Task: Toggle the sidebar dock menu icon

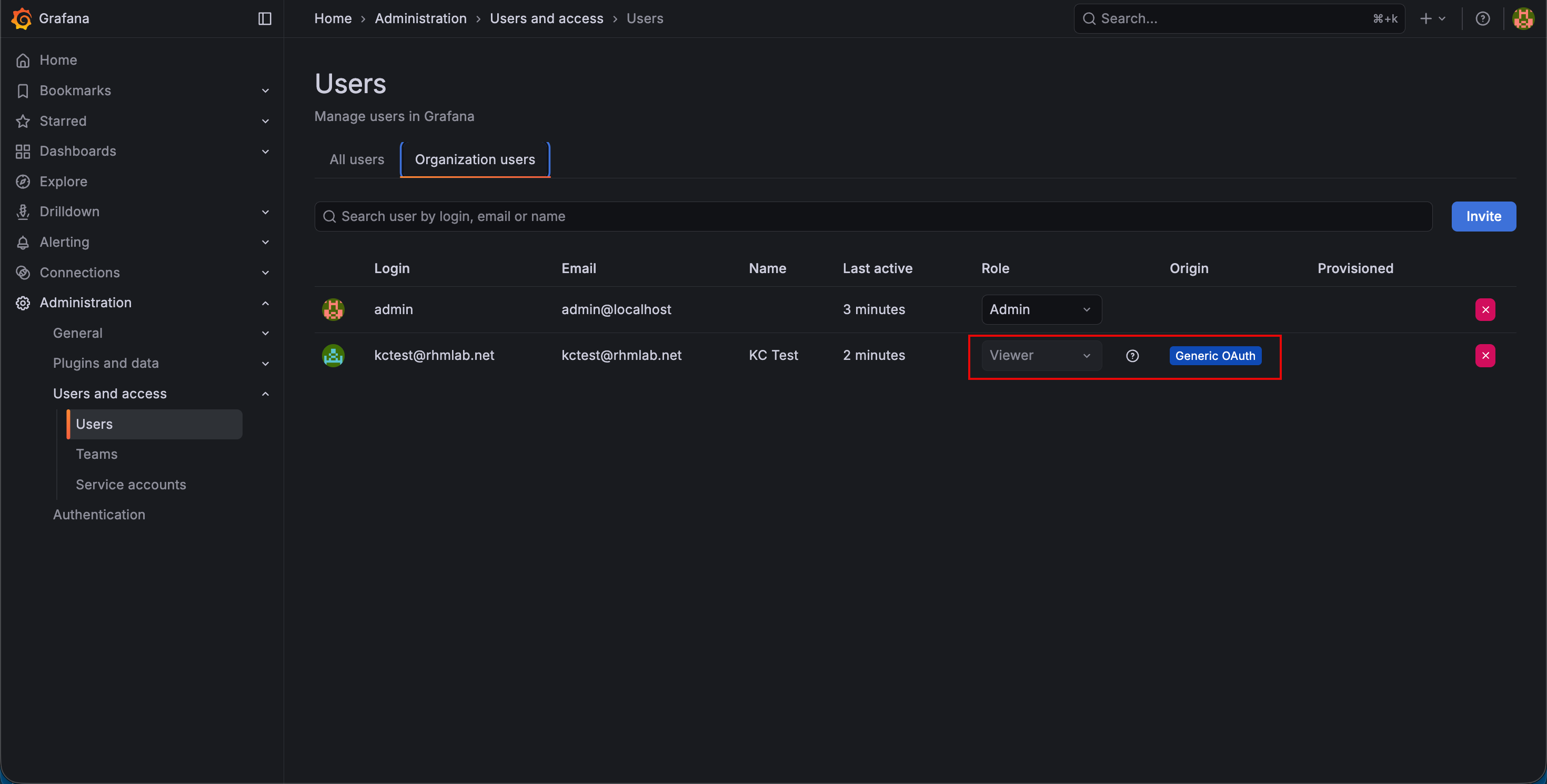Action: pos(265,18)
